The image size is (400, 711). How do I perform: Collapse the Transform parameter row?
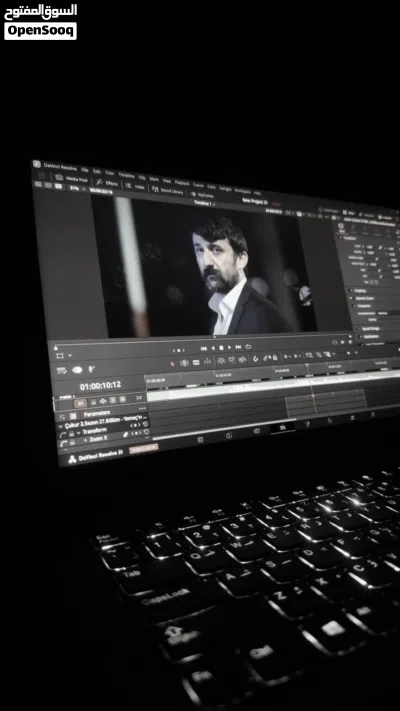pos(78,433)
